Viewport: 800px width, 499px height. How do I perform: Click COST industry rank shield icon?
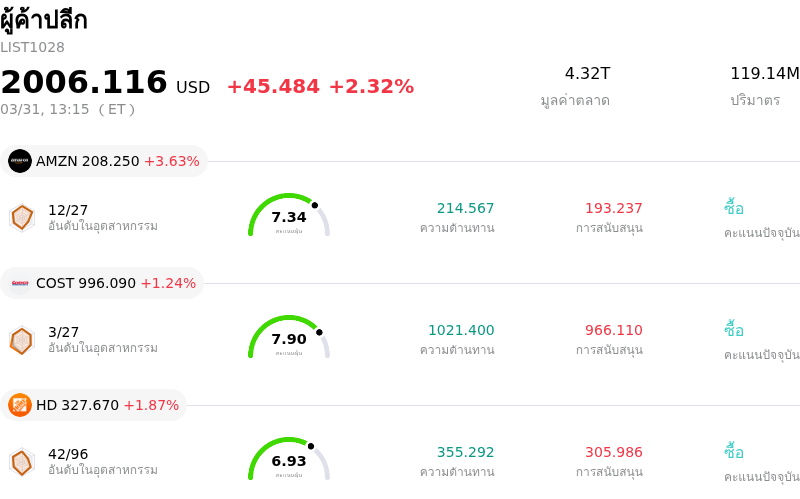click(x=22, y=340)
